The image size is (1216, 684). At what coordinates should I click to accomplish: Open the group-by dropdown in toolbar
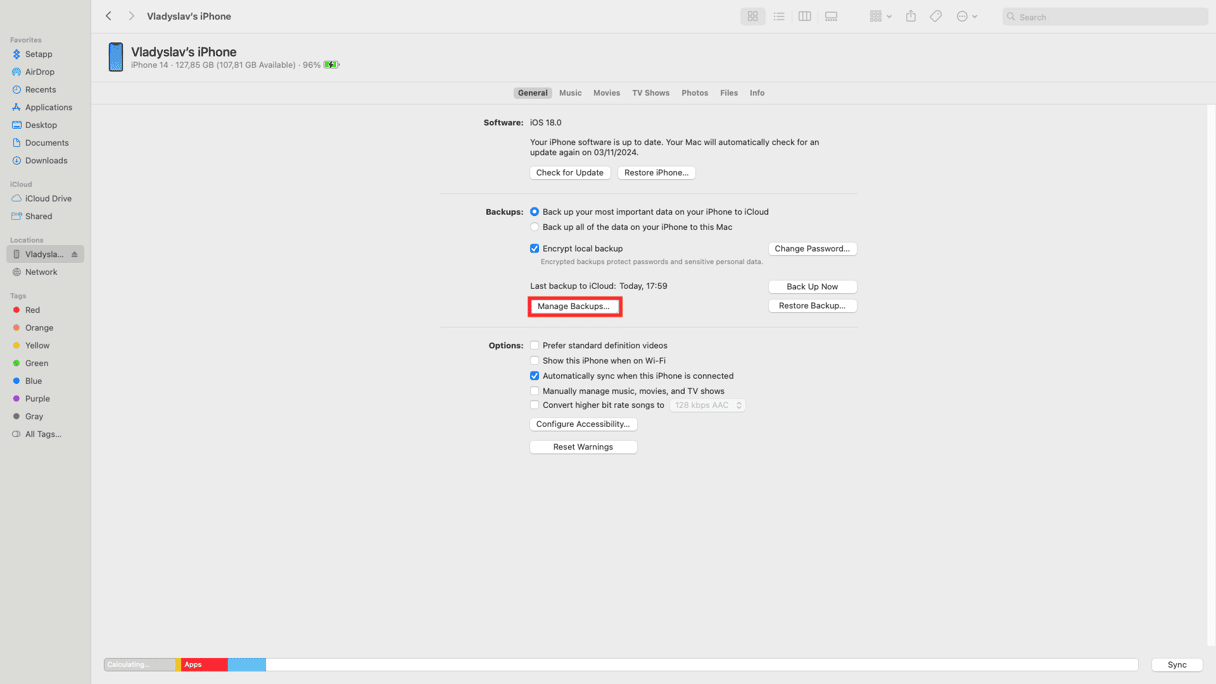[x=880, y=17]
